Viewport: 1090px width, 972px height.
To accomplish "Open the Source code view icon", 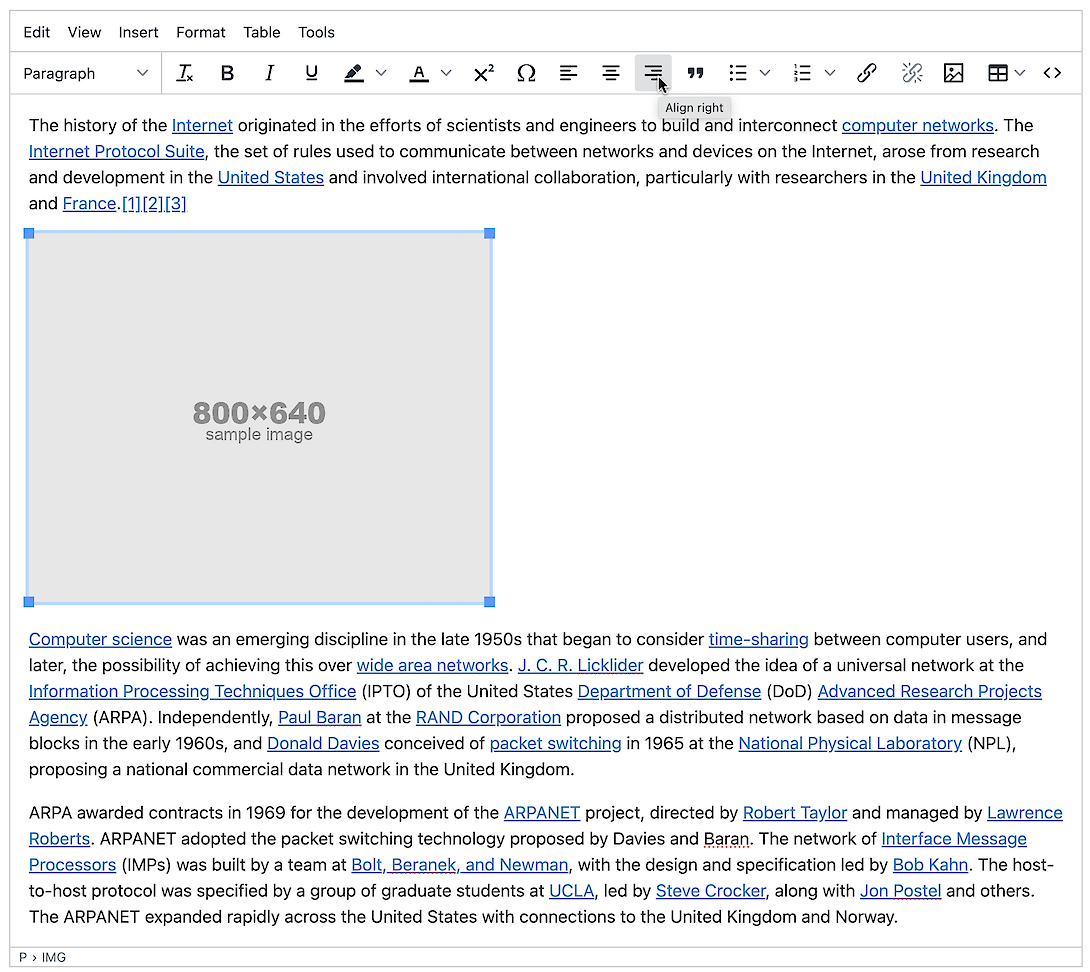I will click(1052, 73).
